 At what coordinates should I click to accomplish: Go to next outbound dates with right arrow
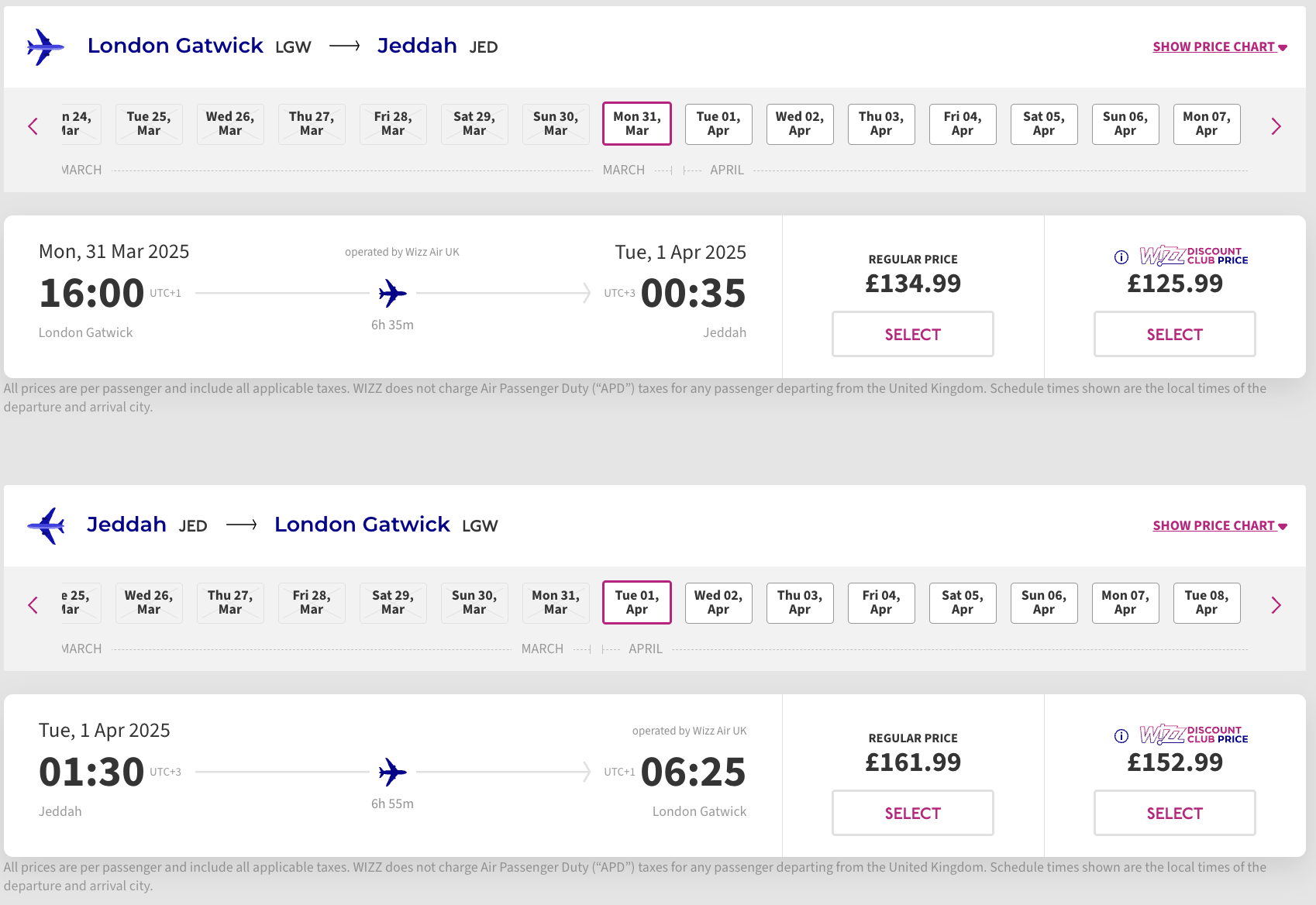click(1276, 126)
